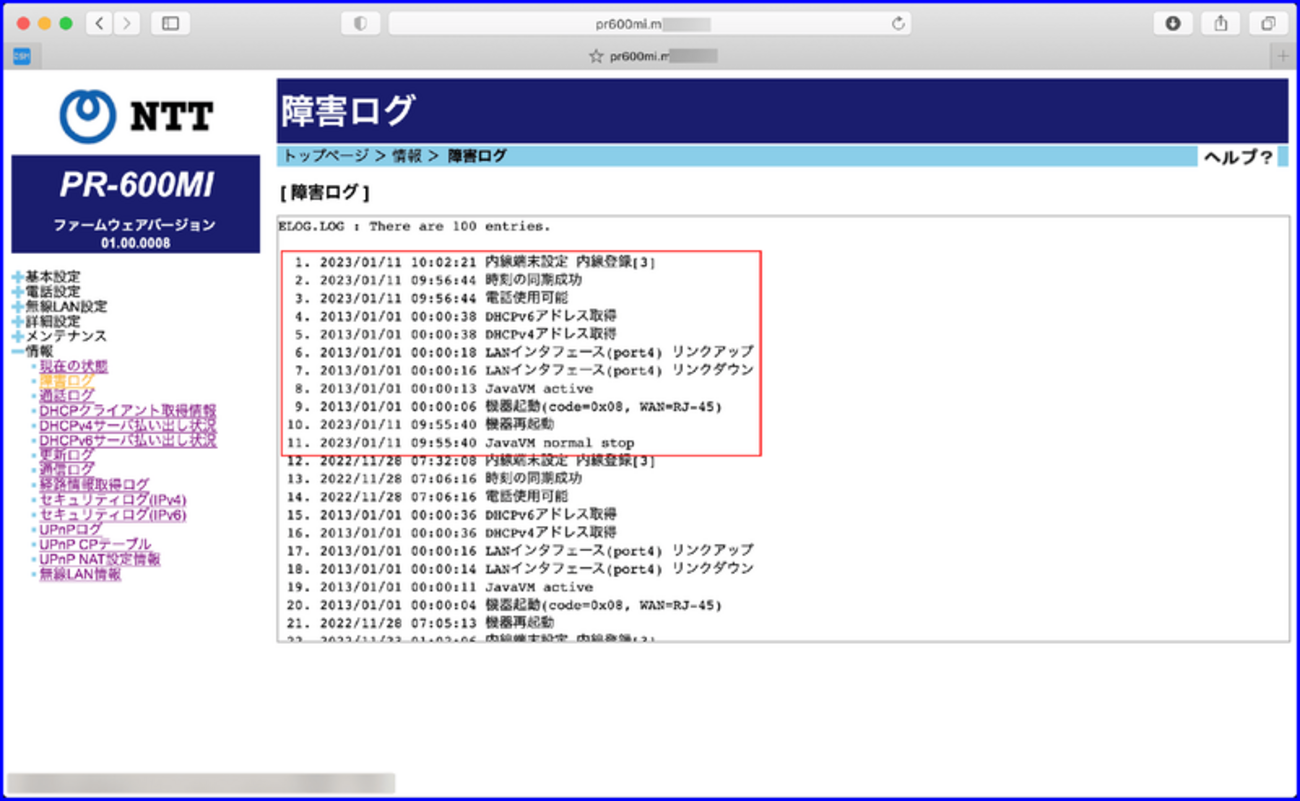1300x801 pixels.
Task: Expand the 無線LAN設定 menu section
Action: tap(60, 307)
